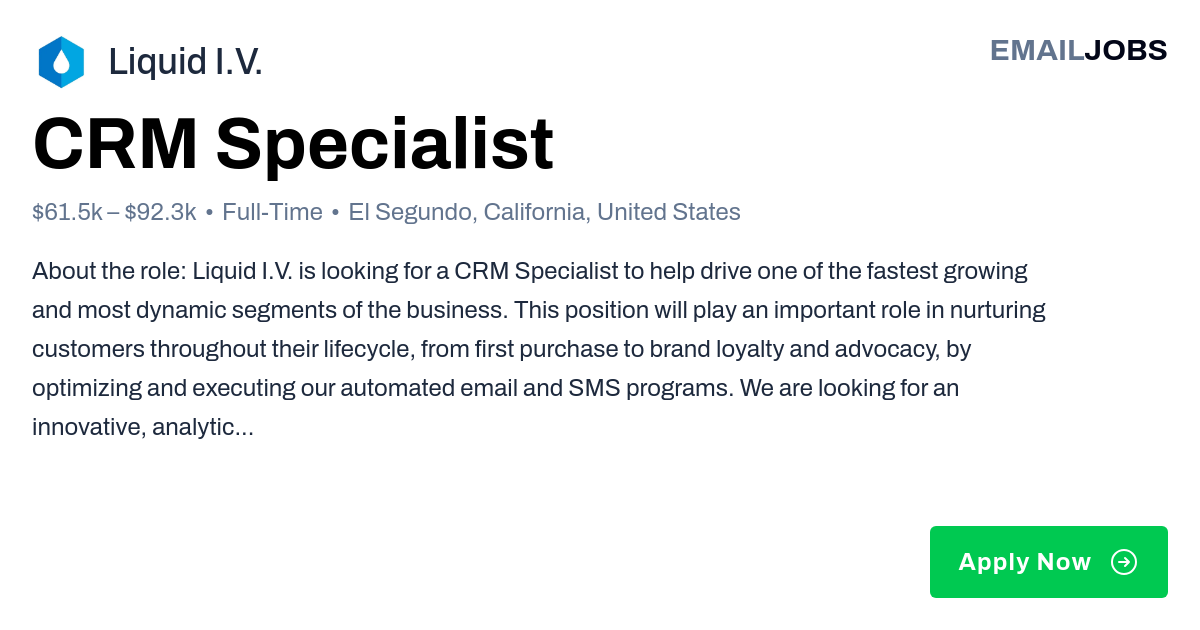
Task: Click the El Segundo, California location text
Action: [467, 212]
